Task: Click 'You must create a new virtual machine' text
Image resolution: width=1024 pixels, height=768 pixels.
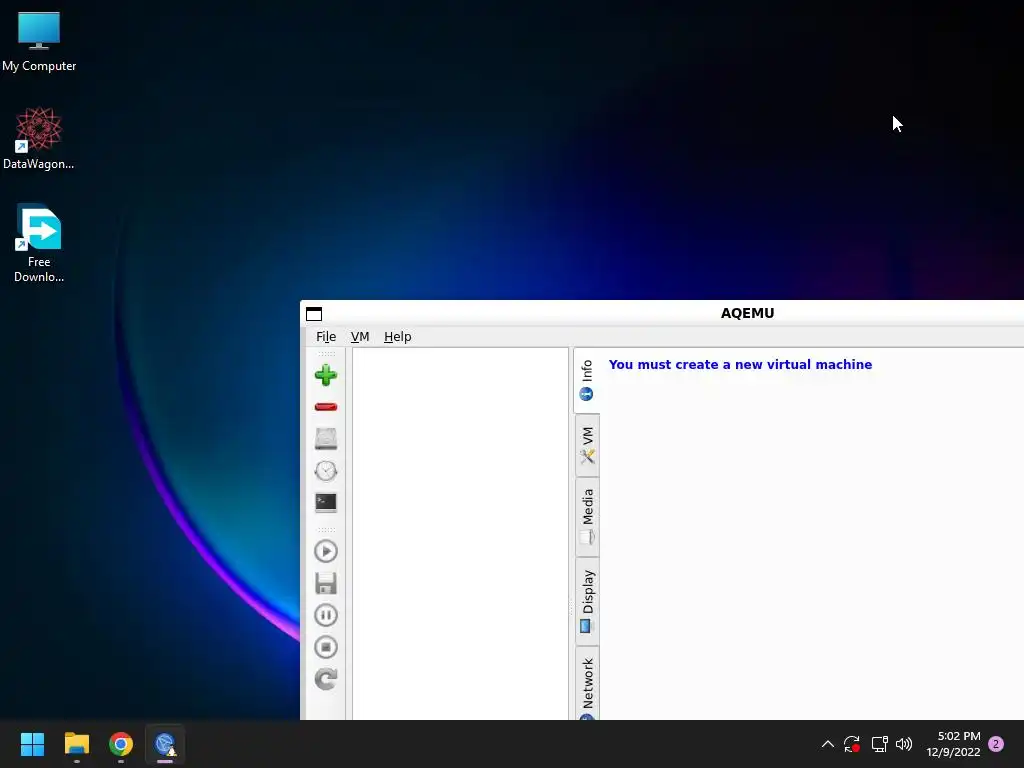Action: tap(740, 364)
